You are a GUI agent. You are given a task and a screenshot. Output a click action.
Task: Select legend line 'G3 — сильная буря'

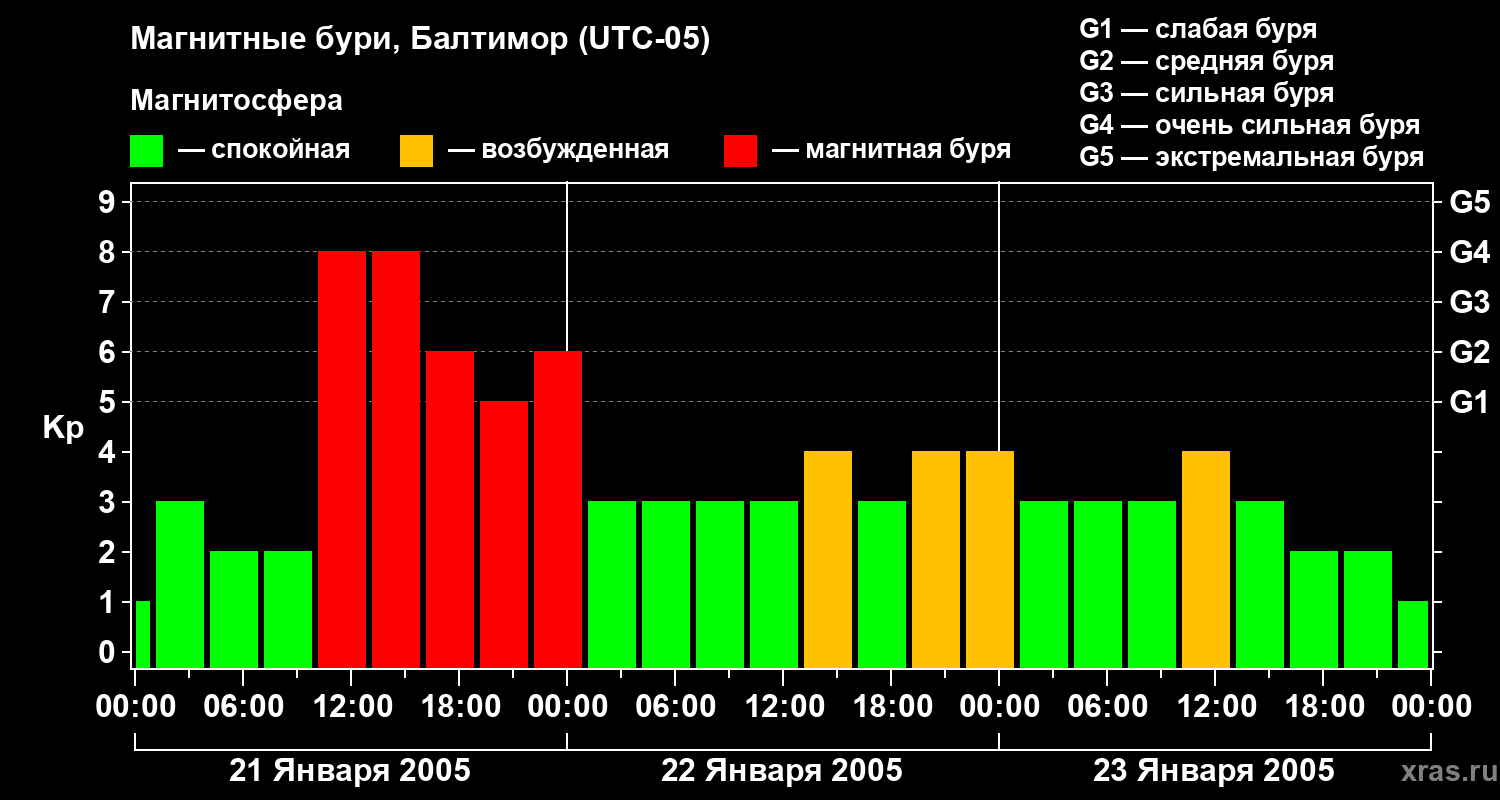click(1207, 93)
